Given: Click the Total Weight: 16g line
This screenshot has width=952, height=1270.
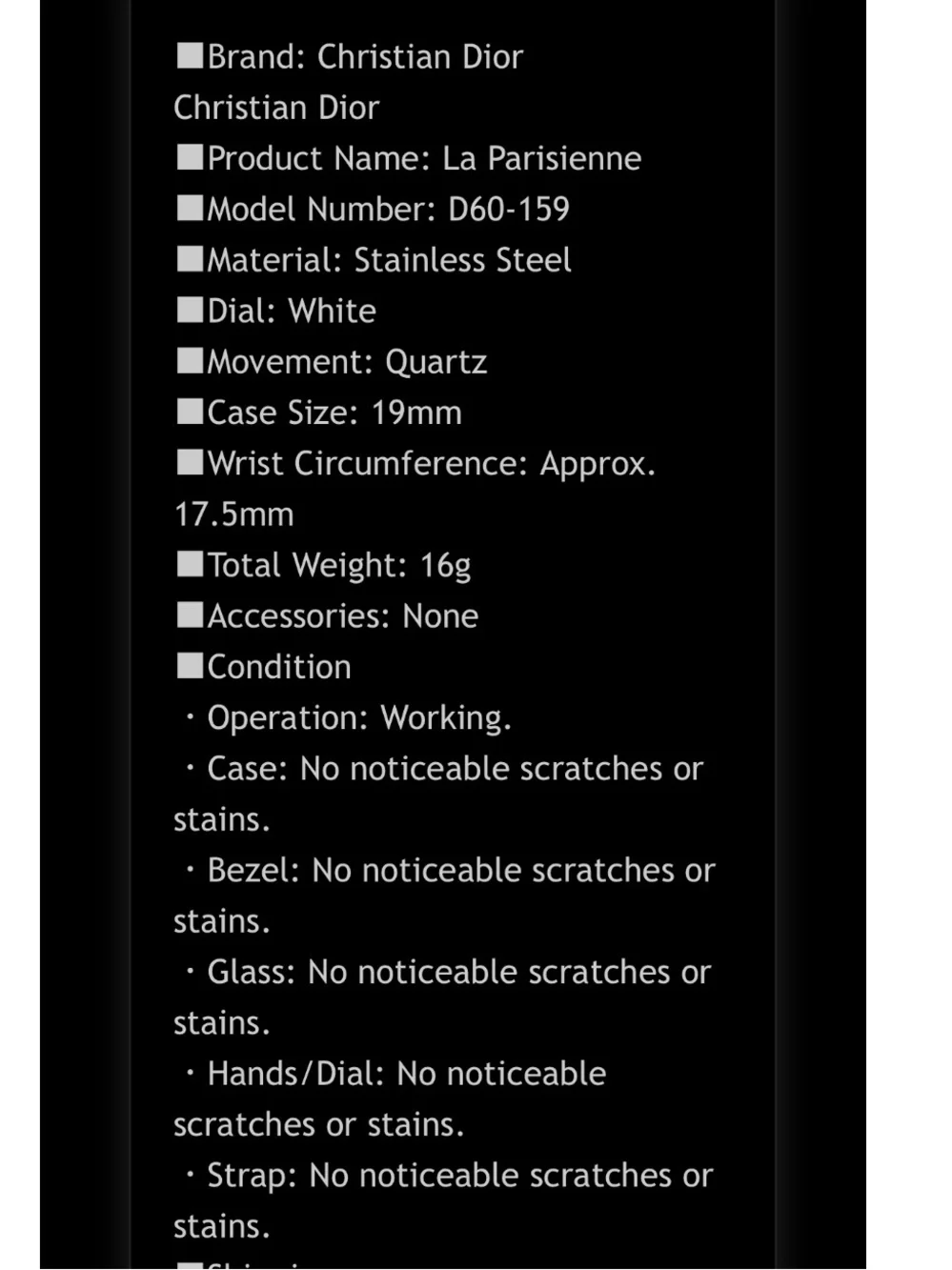Looking at the screenshot, I should (324, 566).
